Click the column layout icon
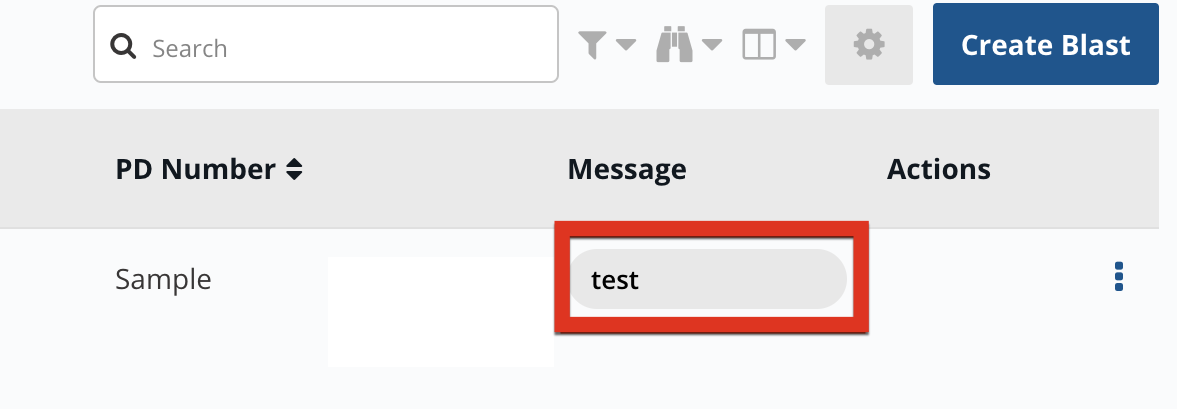Screen dimensions: 1177x409 pos(758,45)
